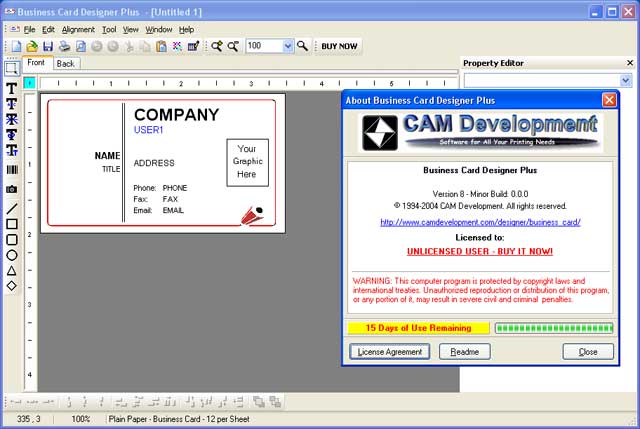Pick the Line drawing tool
640x429 pixels.
tap(11, 208)
